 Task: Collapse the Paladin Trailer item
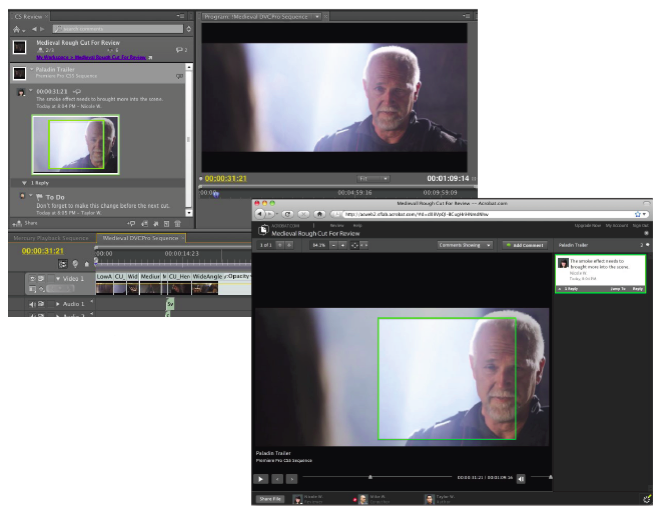[31, 69]
